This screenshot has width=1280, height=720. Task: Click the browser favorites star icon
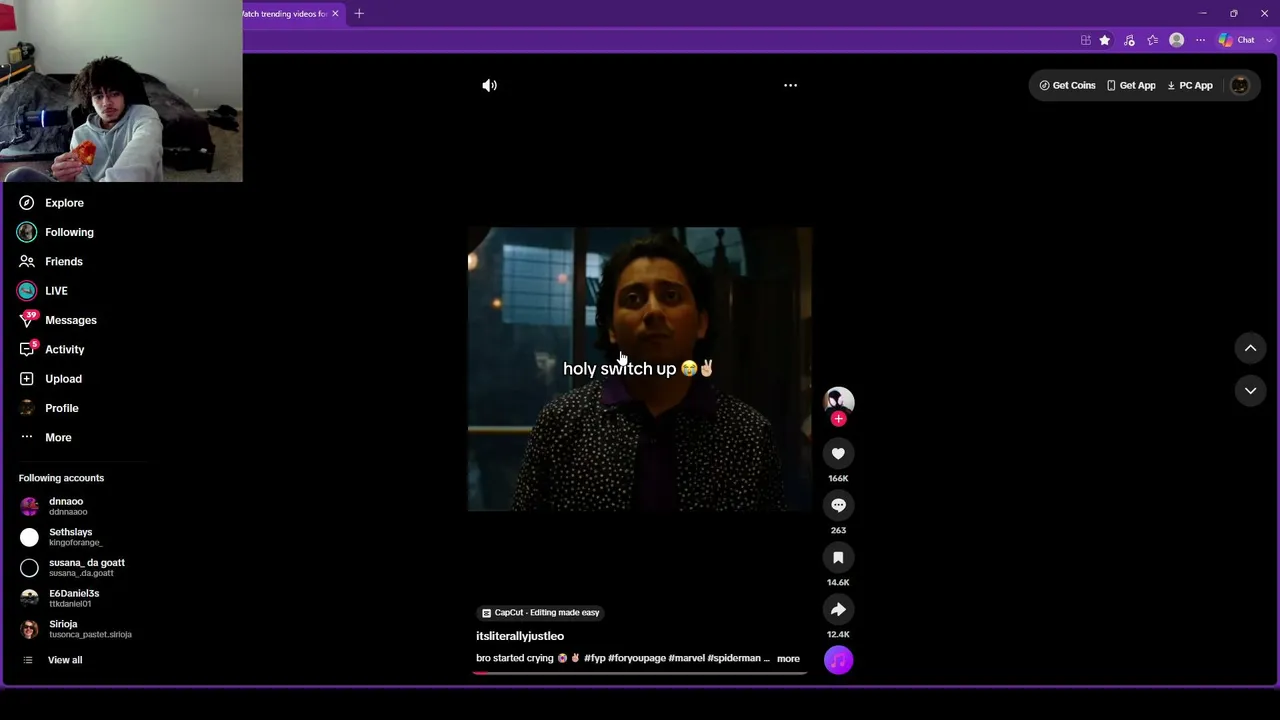click(x=1105, y=40)
